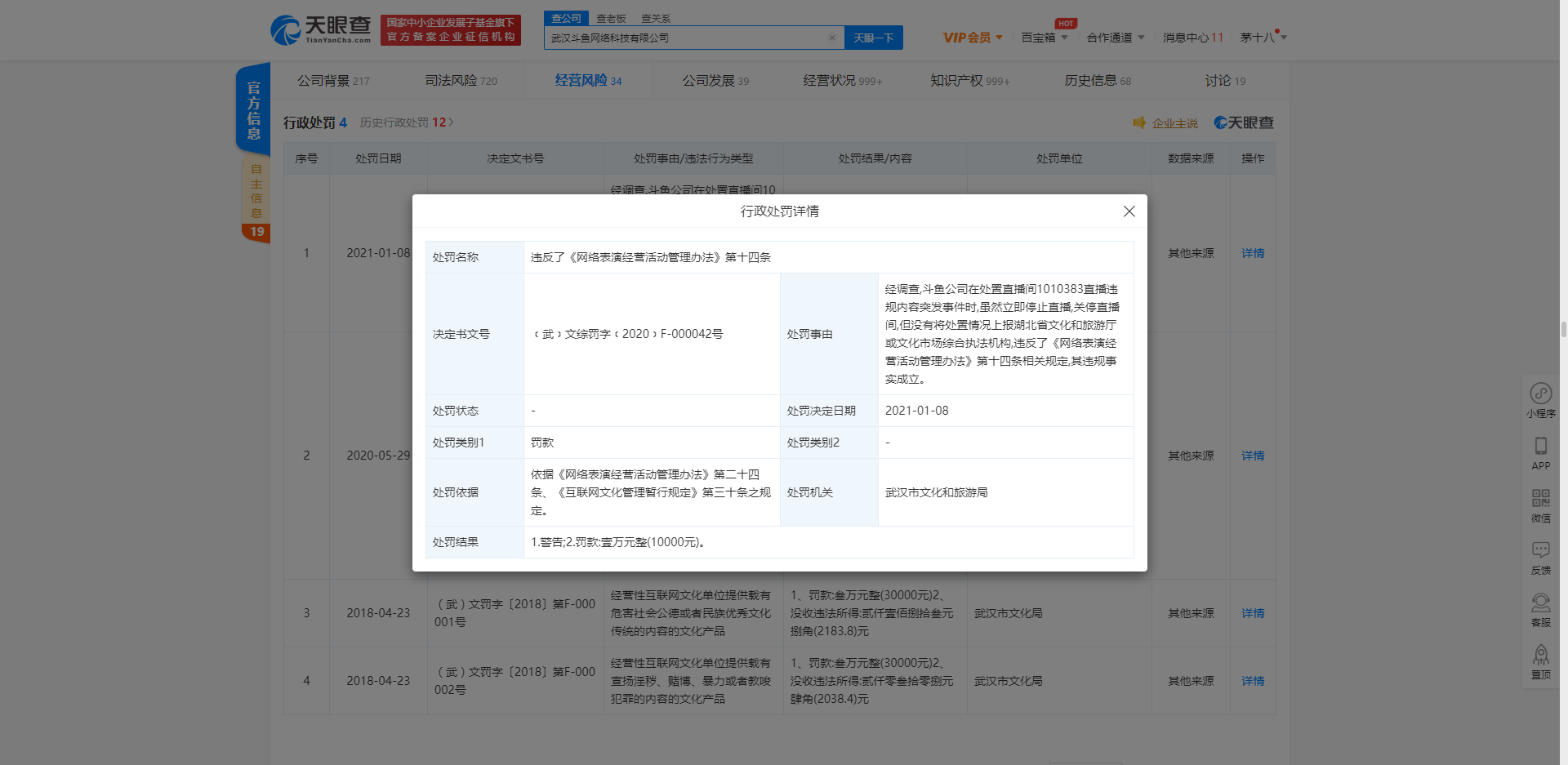Click the 处罚结果 value in dialog
Screen dimensions: 1568x765
(618, 542)
